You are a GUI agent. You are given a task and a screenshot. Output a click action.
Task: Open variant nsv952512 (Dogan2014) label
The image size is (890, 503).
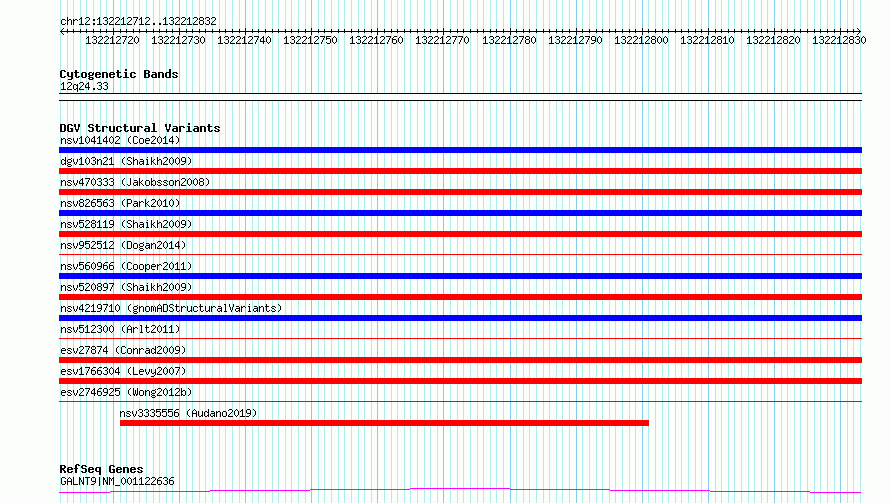tap(123, 245)
